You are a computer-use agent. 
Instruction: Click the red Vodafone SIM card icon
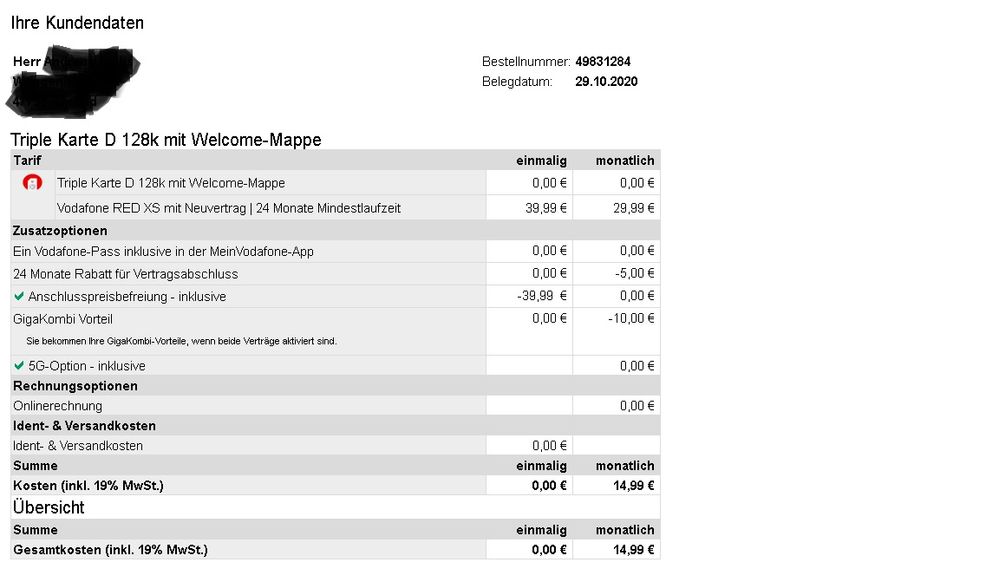(x=32, y=183)
